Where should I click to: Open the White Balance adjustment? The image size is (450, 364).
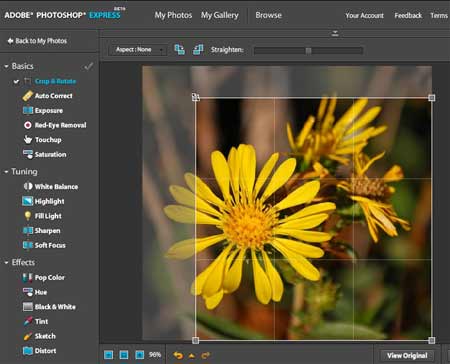tap(51, 187)
